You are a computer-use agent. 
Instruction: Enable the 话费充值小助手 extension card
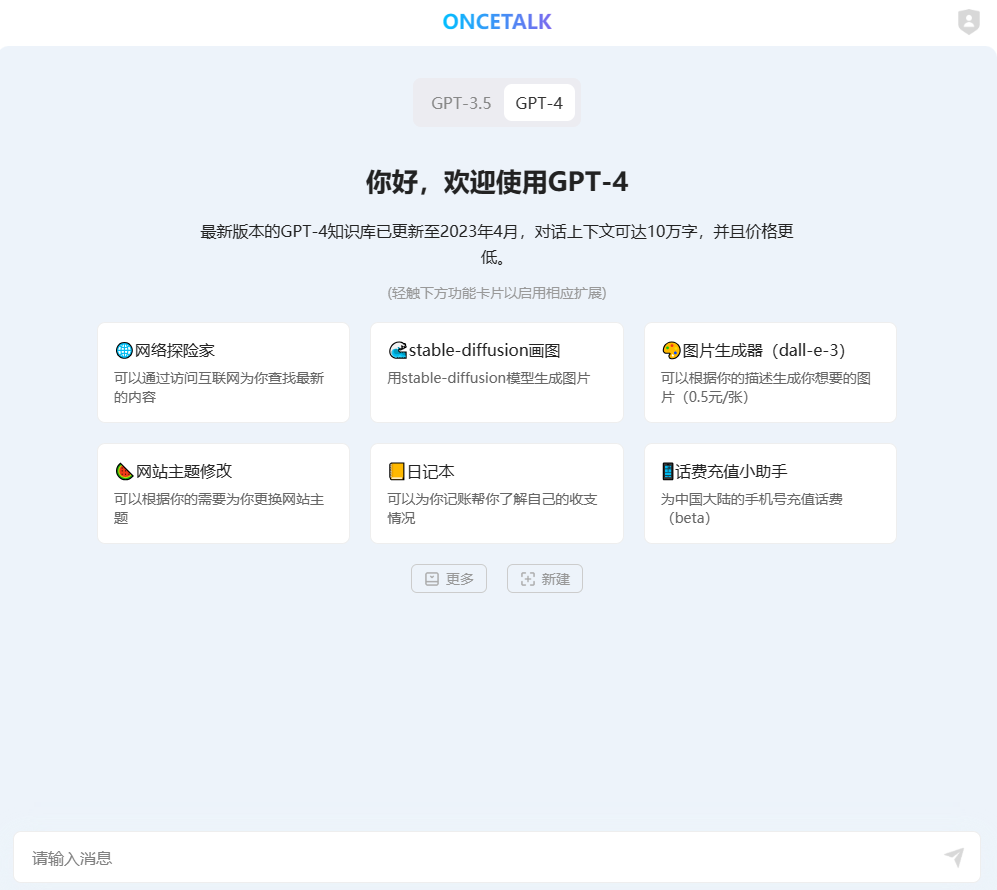point(770,493)
